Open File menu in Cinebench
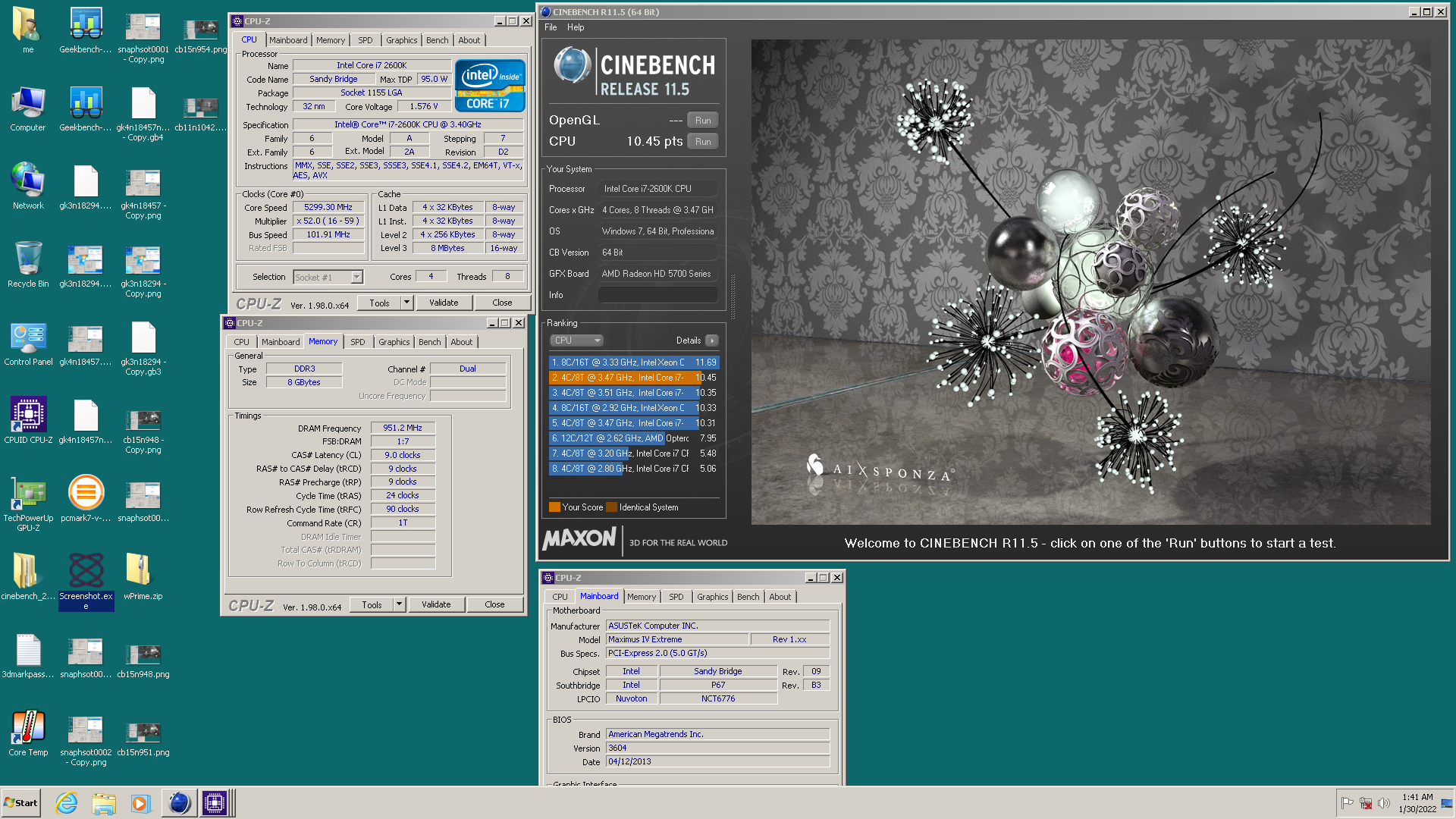This screenshot has height=819, width=1456. pyautogui.click(x=551, y=27)
